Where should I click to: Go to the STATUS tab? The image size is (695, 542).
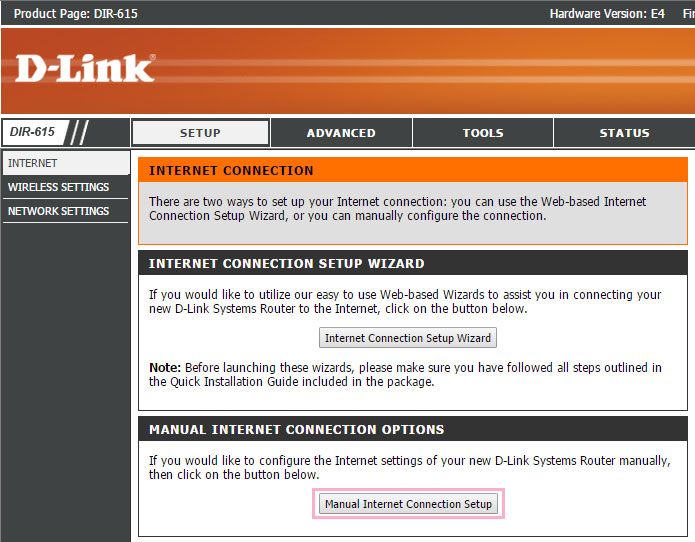[x=624, y=133]
